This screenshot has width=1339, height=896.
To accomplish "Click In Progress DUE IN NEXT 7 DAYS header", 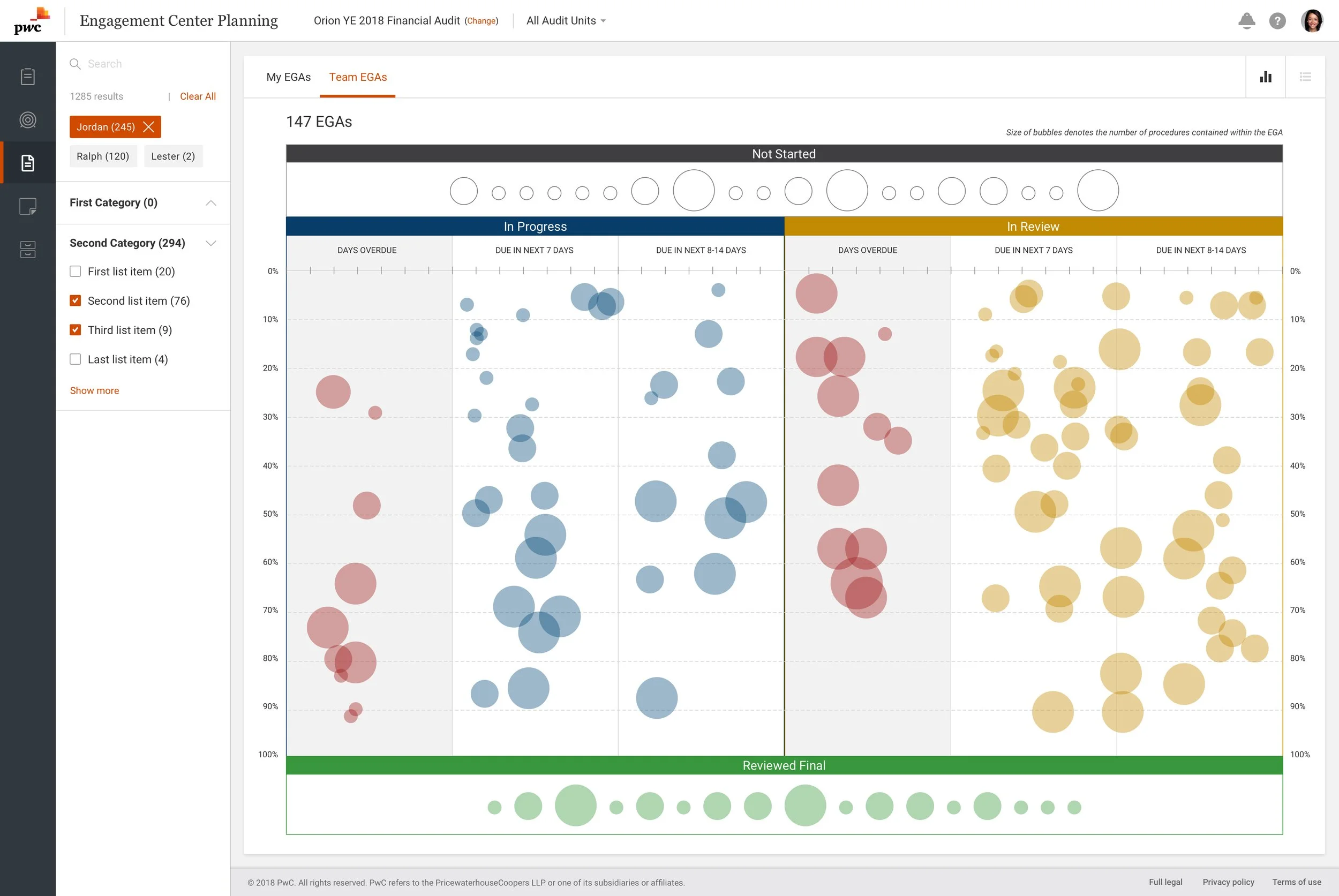I will click(535, 250).
